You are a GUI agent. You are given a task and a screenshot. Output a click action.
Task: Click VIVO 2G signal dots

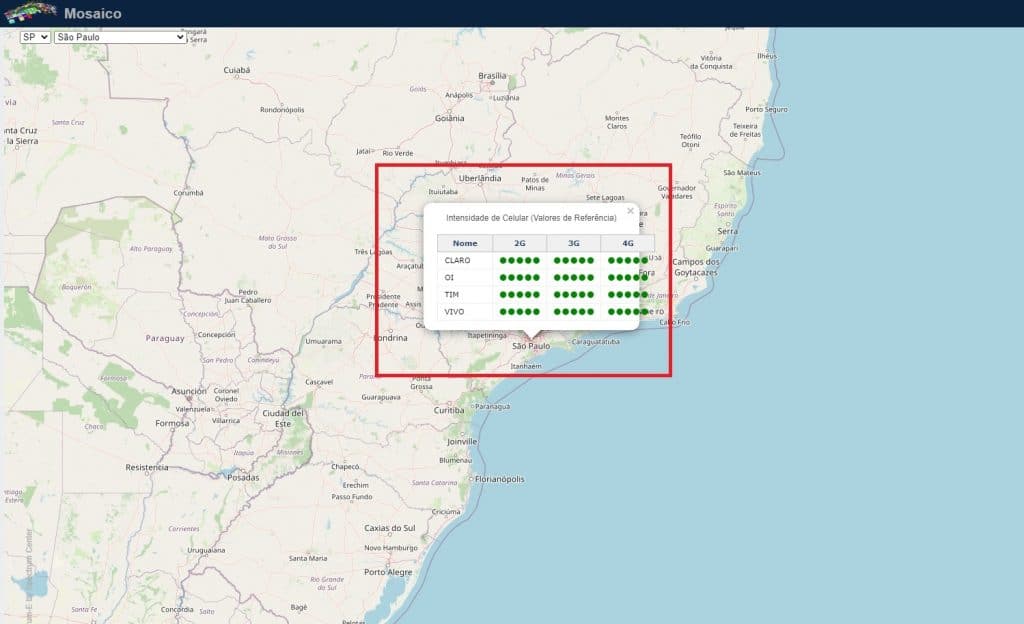pos(520,312)
